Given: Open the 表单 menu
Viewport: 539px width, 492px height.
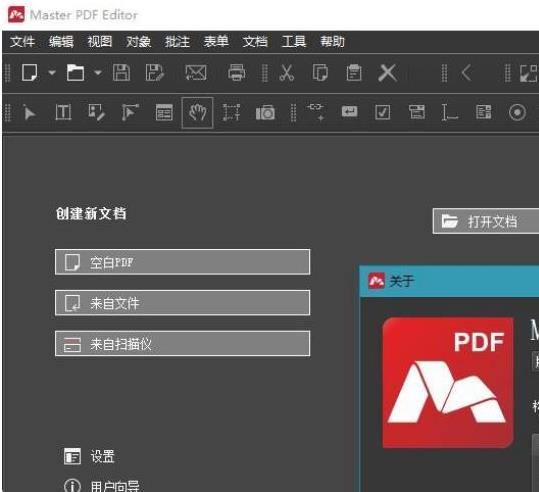Looking at the screenshot, I should [216, 42].
